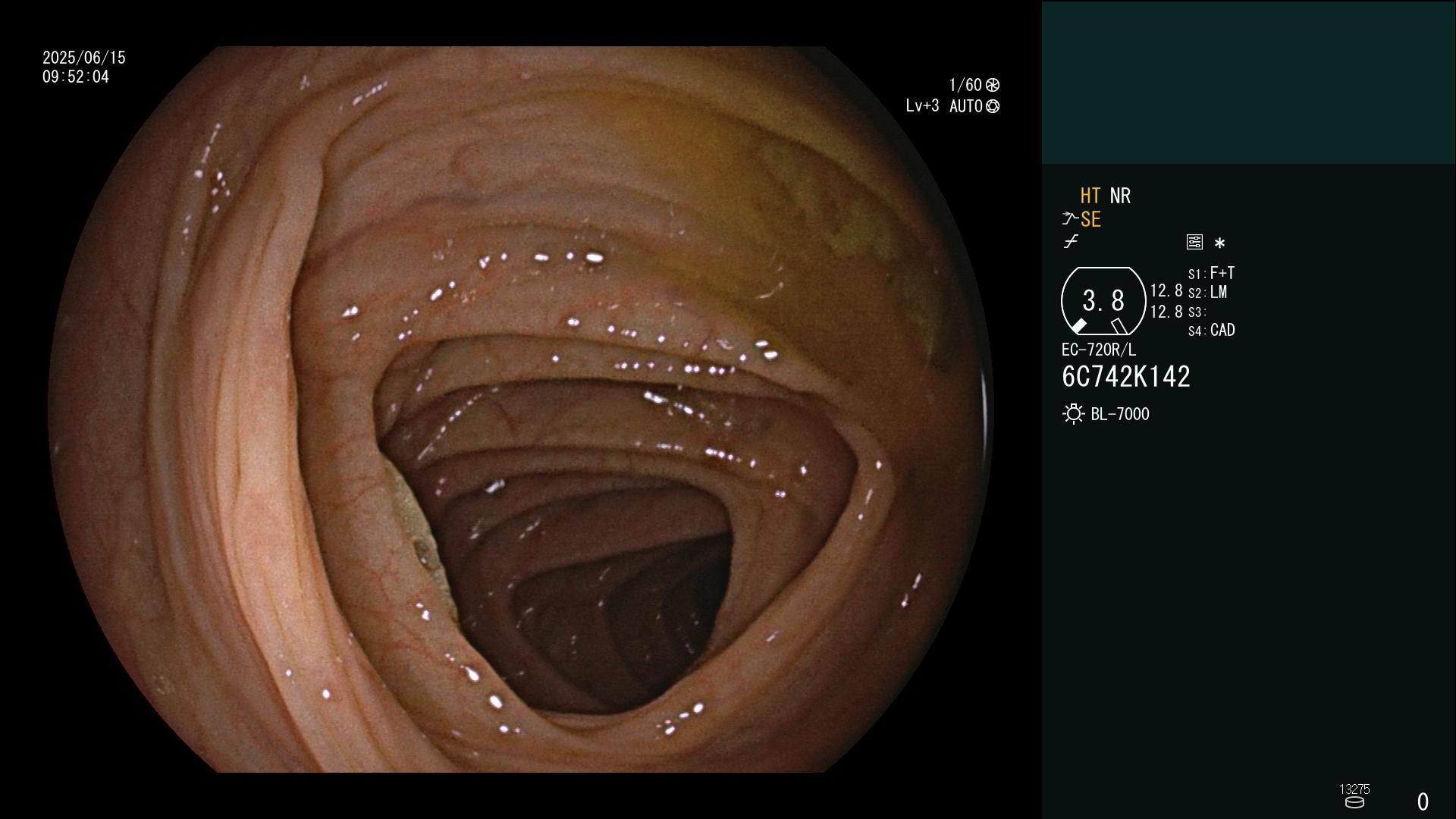
Task: Click the hollow channel marker in scope diagram
Action: tap(1119, 326)
